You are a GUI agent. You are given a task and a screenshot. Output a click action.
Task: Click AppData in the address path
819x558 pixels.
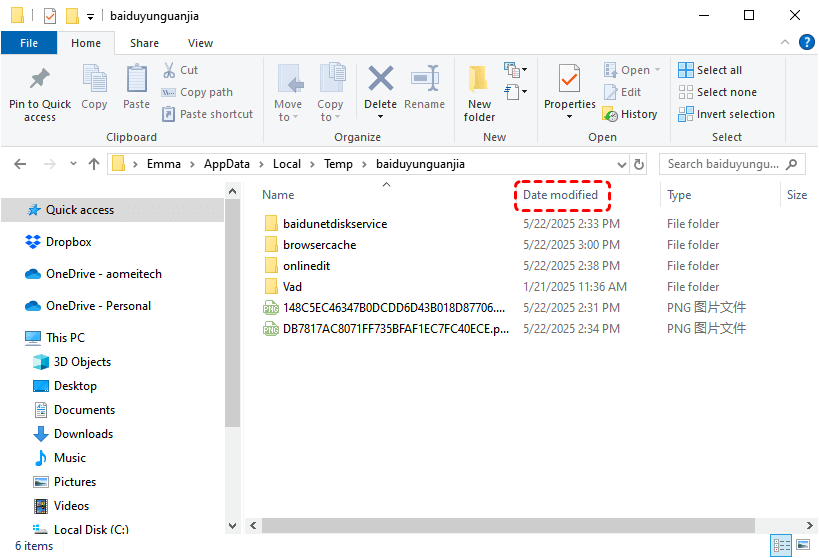click(227, 164)
